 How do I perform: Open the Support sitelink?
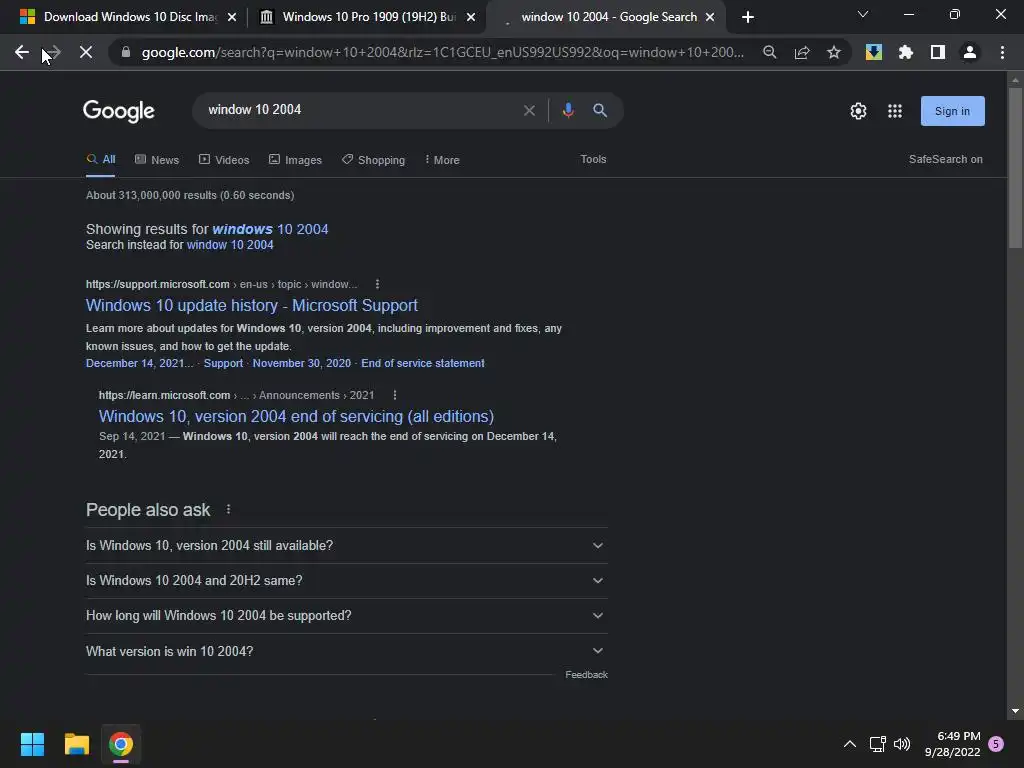coord(223,363)
